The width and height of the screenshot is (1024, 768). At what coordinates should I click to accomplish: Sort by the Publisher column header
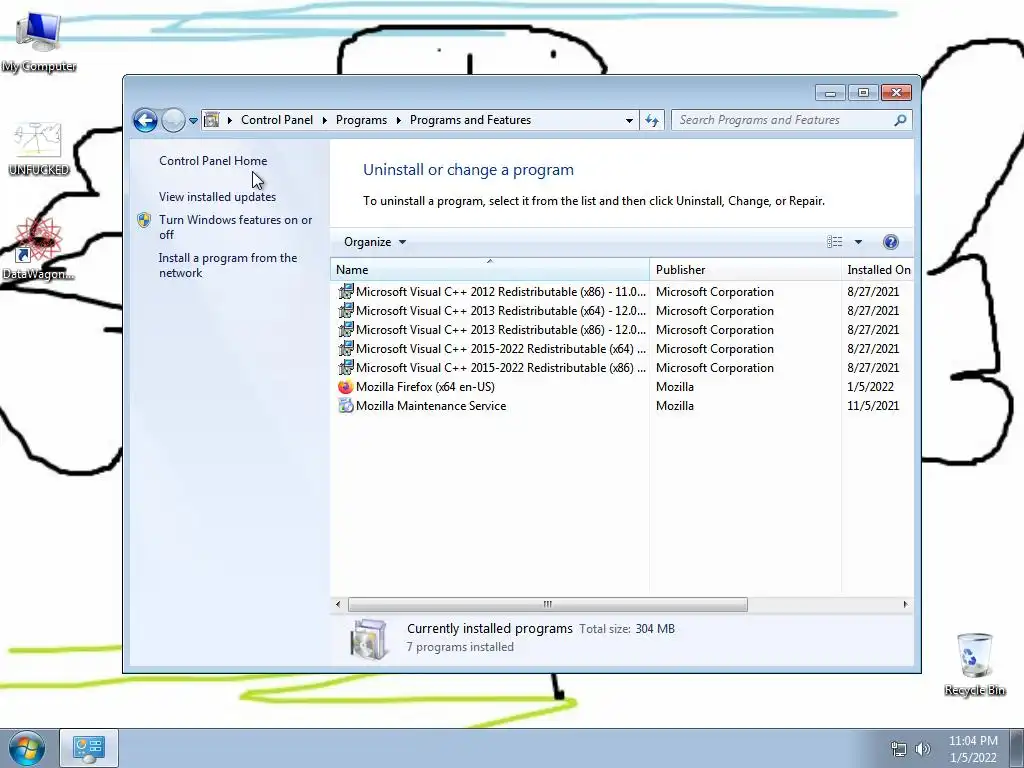(x=745, y=270)
